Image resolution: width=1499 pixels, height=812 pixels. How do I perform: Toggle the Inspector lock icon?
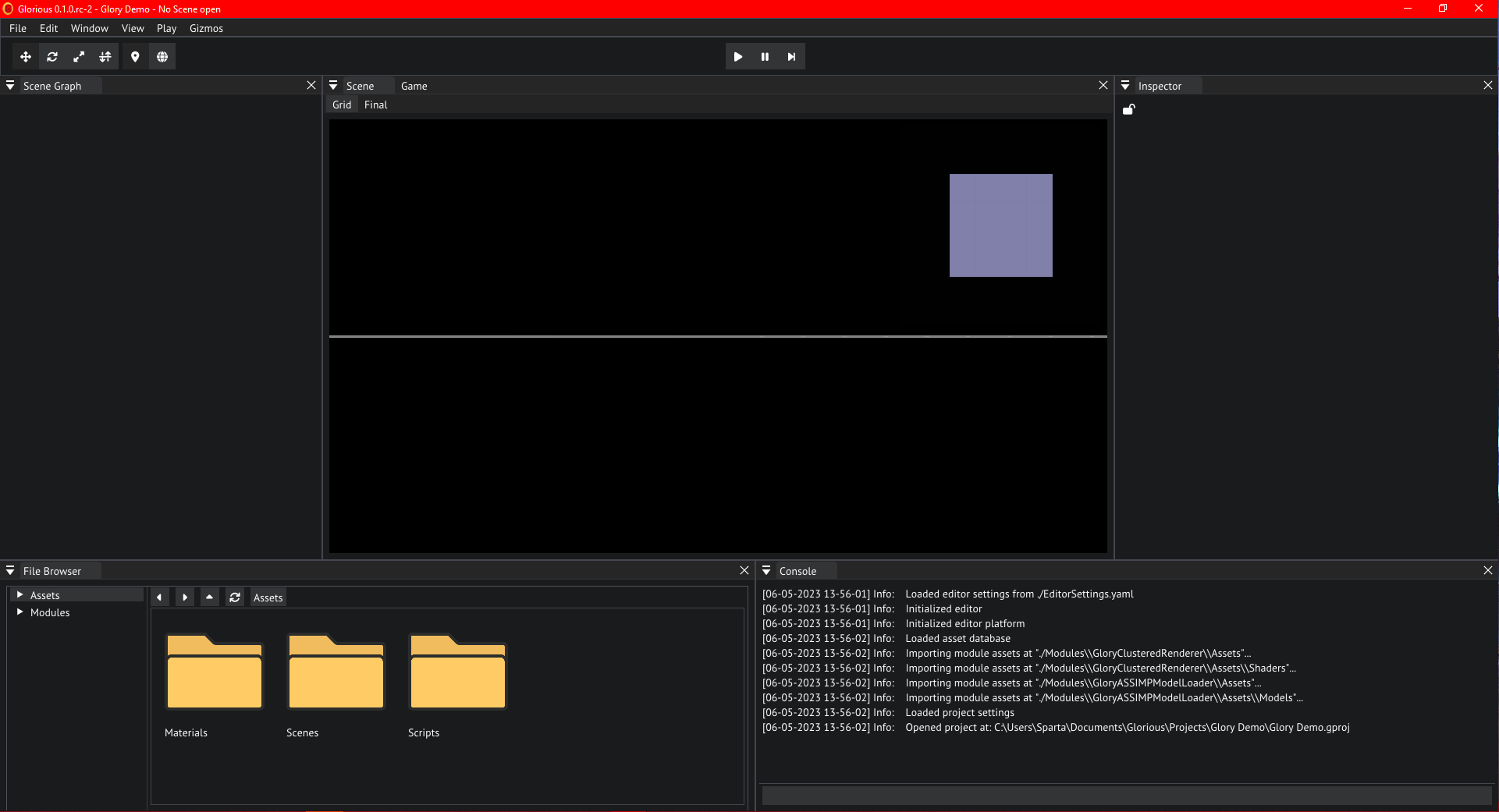coord(1128,110)
